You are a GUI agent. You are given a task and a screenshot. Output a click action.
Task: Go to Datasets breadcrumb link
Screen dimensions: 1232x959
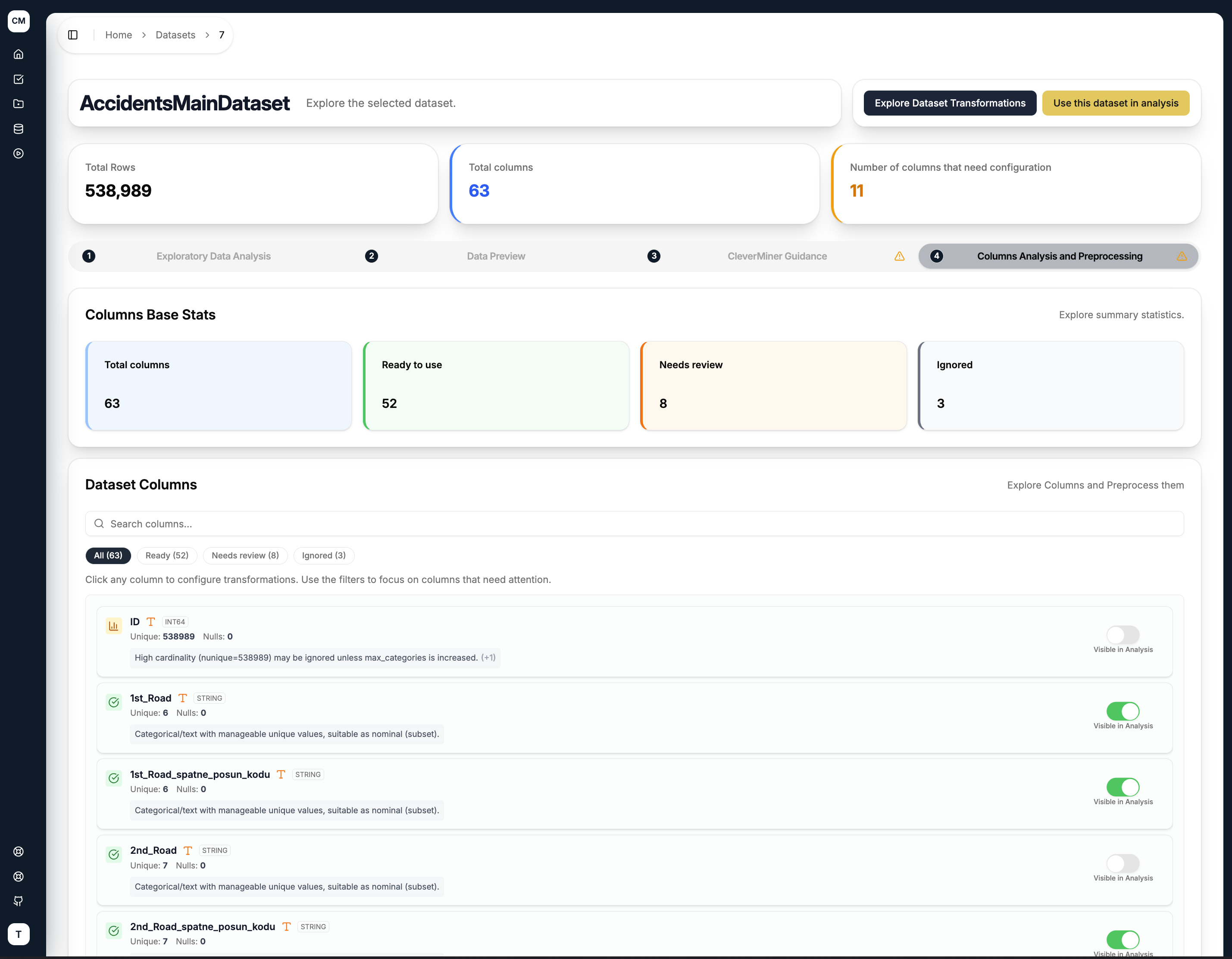(x=175, y=35)
